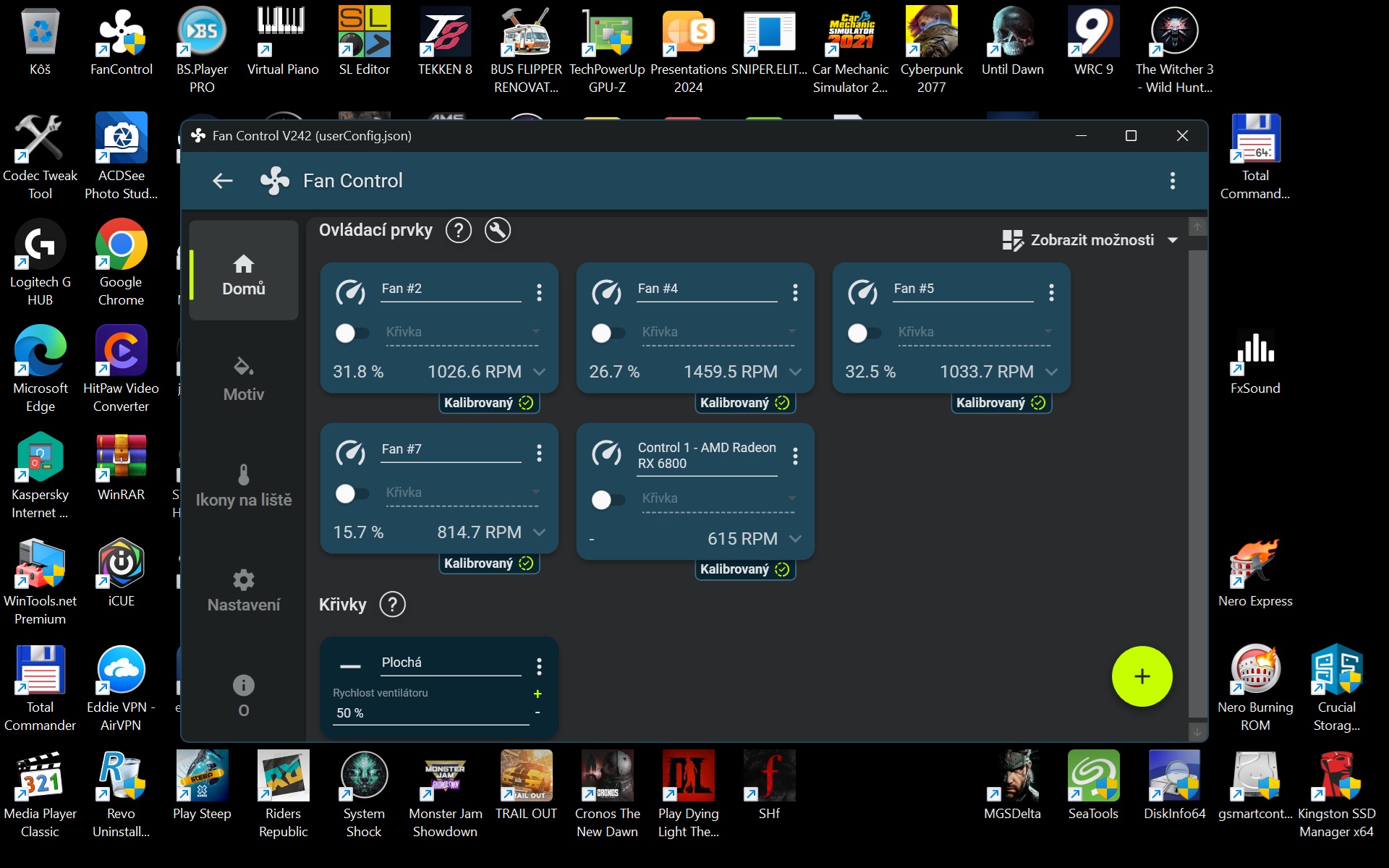
Task: Switch to the Motiv sidebar tab
Action: tap(244, 378)
